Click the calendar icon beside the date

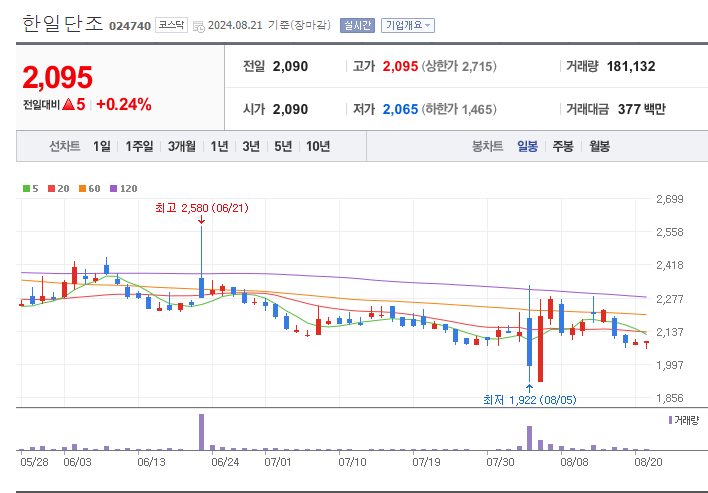199,26
